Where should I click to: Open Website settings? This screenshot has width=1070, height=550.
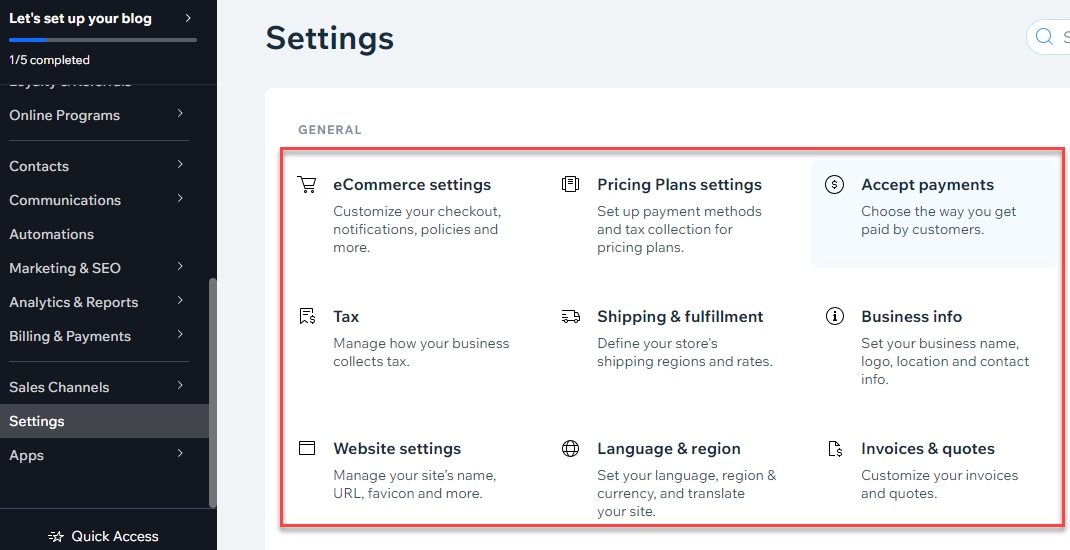click(x=397, y=449)
